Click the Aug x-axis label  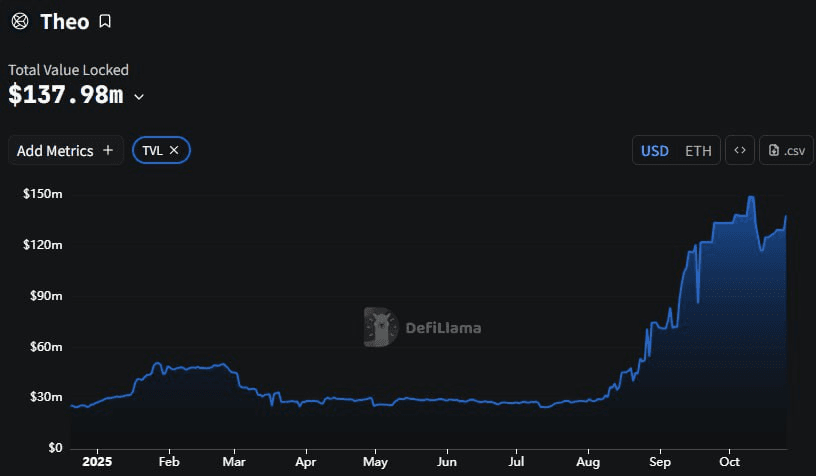588,462
